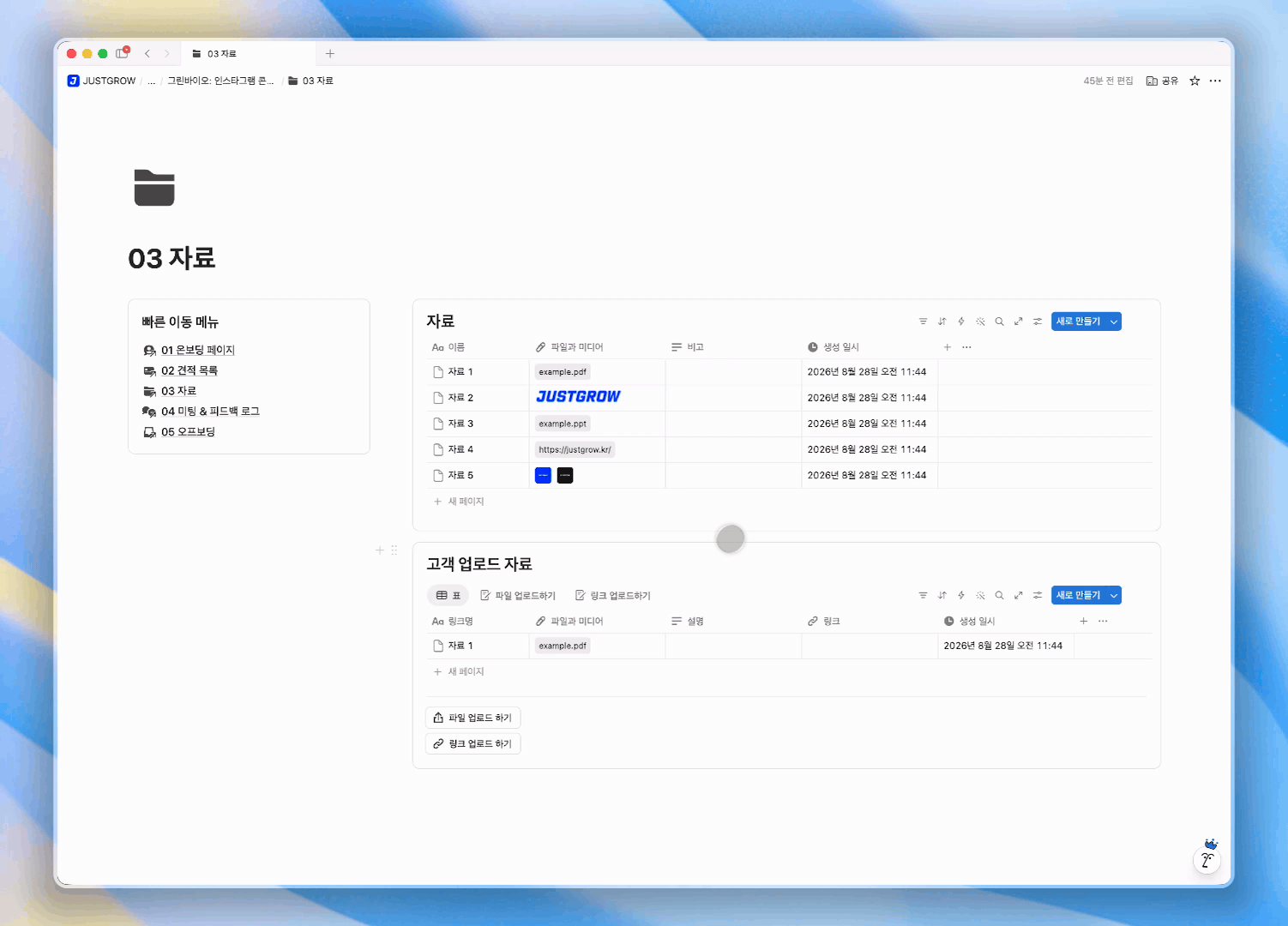This screenshot has width=1288, height=926.
Task: Open example.pdf file in 자료 table
Action: 563,372
